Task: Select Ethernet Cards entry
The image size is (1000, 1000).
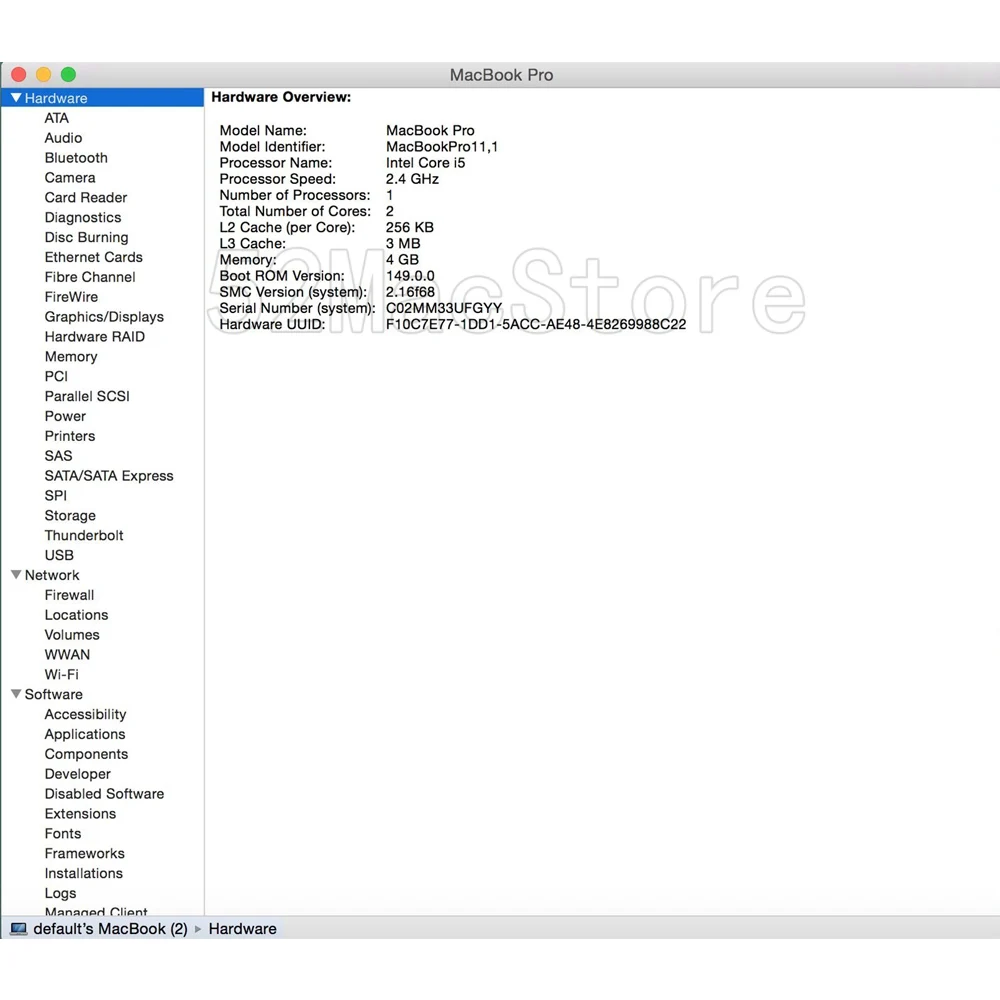Action: tap(93, 257)
